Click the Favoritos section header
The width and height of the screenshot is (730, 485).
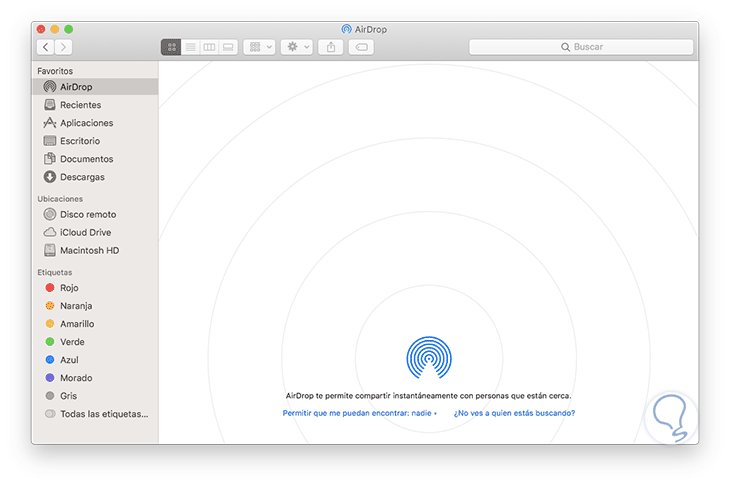[x=55, y=71]
